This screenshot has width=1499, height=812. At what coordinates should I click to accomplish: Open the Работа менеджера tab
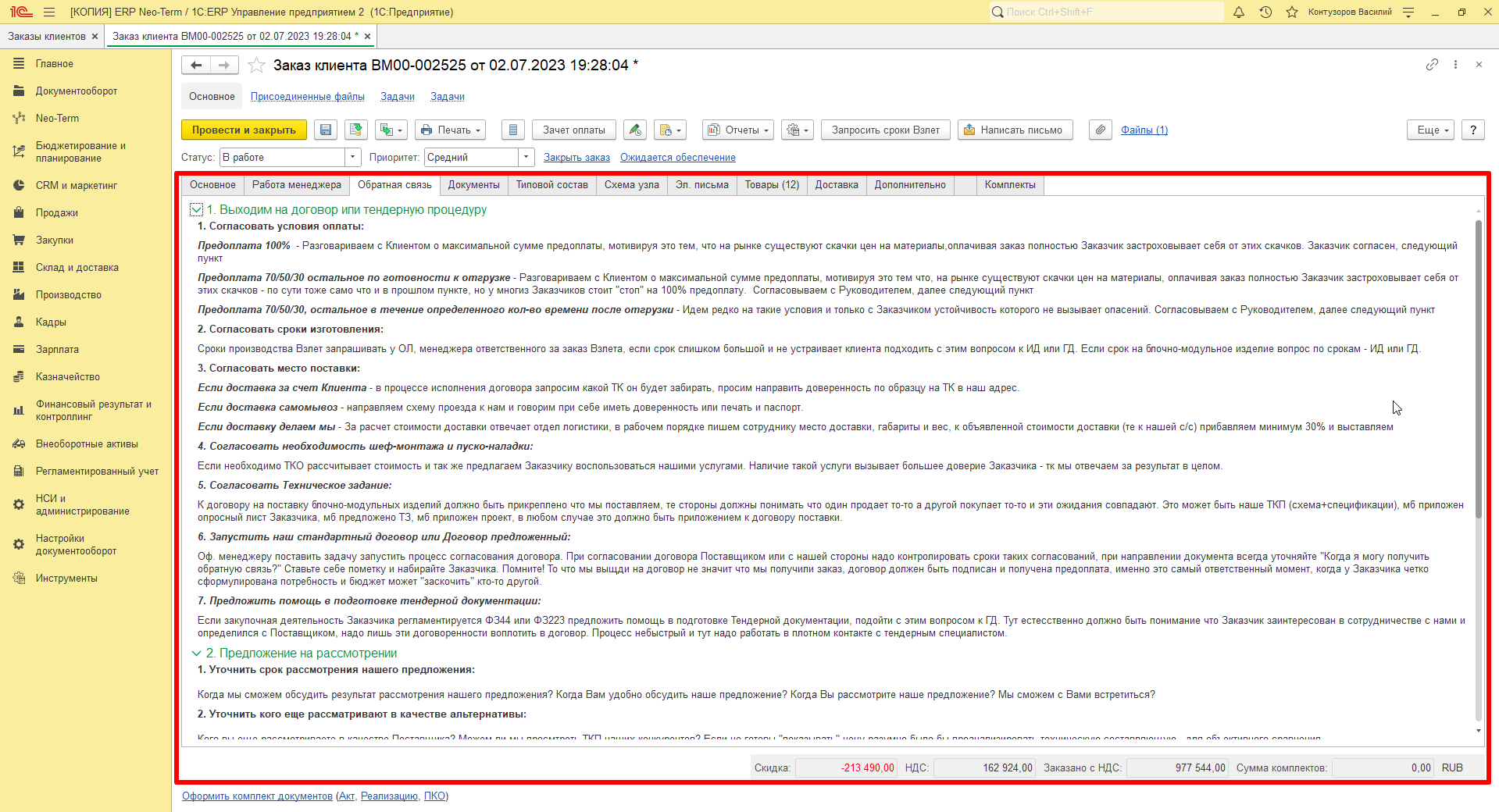[296, 185]
